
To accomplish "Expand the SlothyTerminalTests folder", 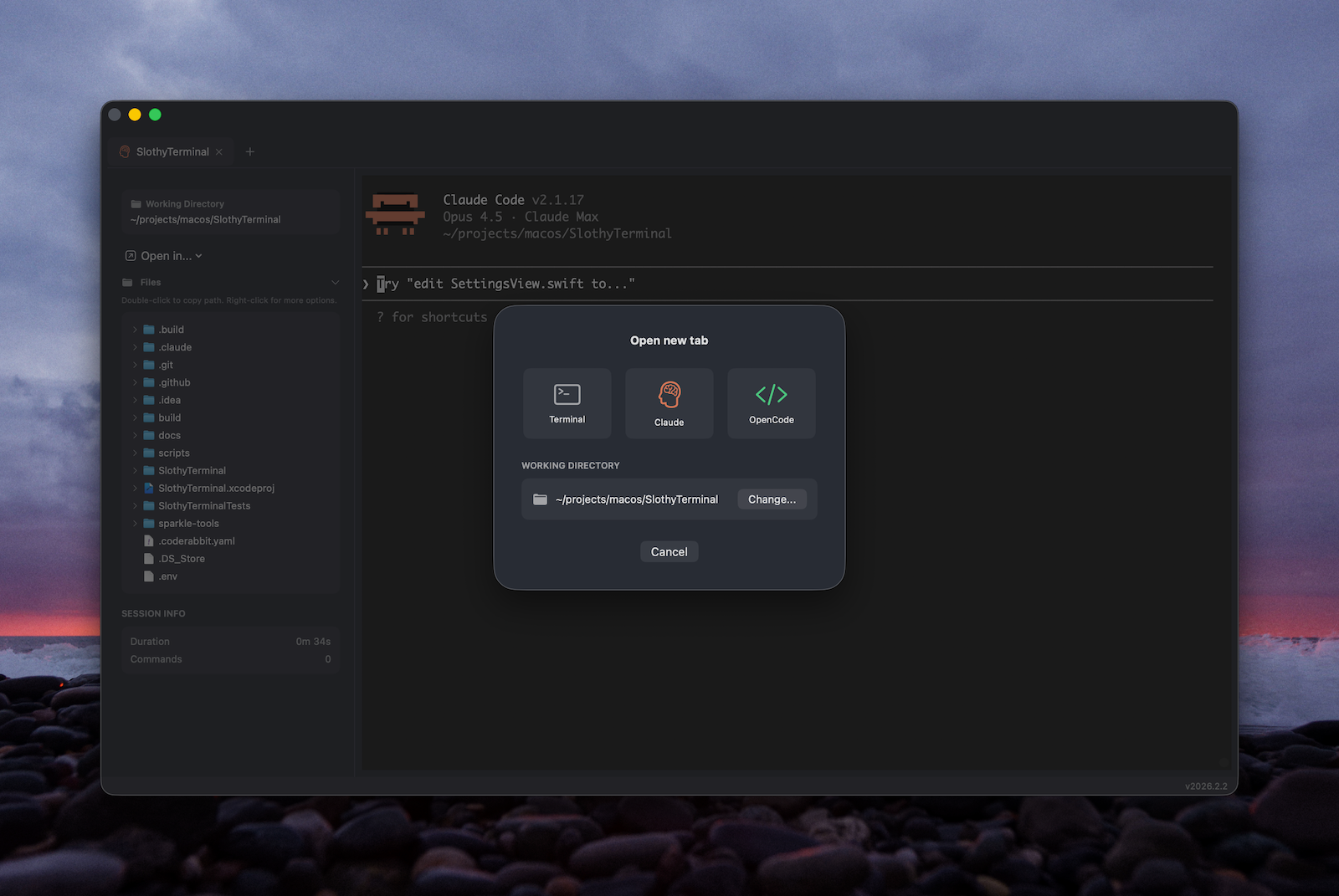I will point(135,506).
